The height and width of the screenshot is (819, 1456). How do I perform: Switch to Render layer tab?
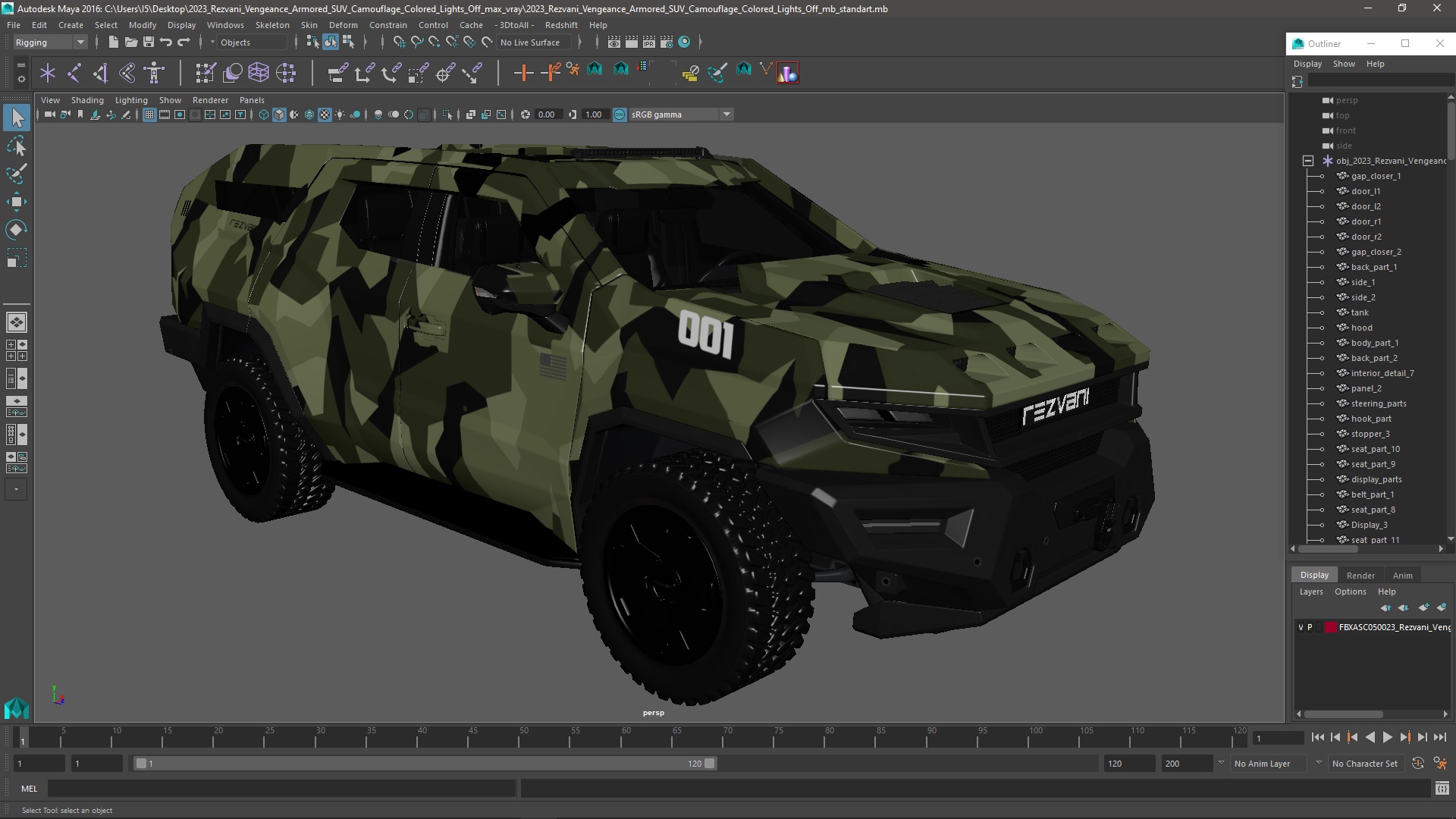tap(1360, 576)
